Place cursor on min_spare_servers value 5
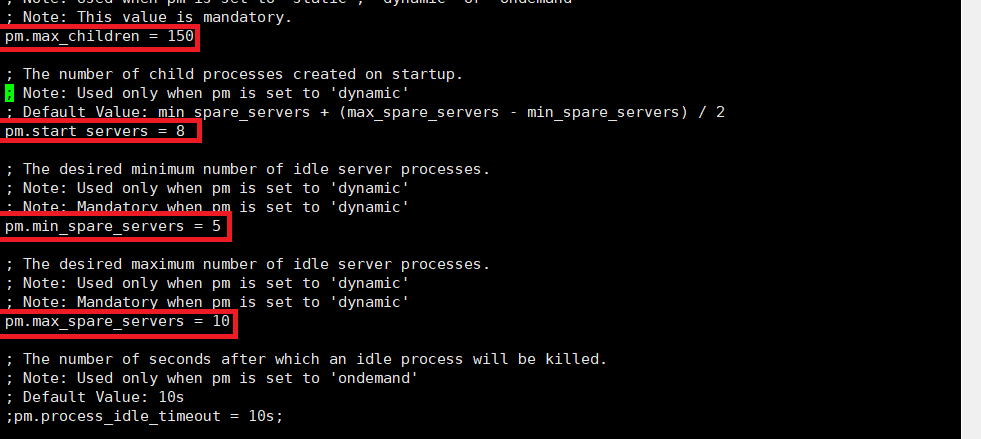The image size is (981, 439). (216, 226)
